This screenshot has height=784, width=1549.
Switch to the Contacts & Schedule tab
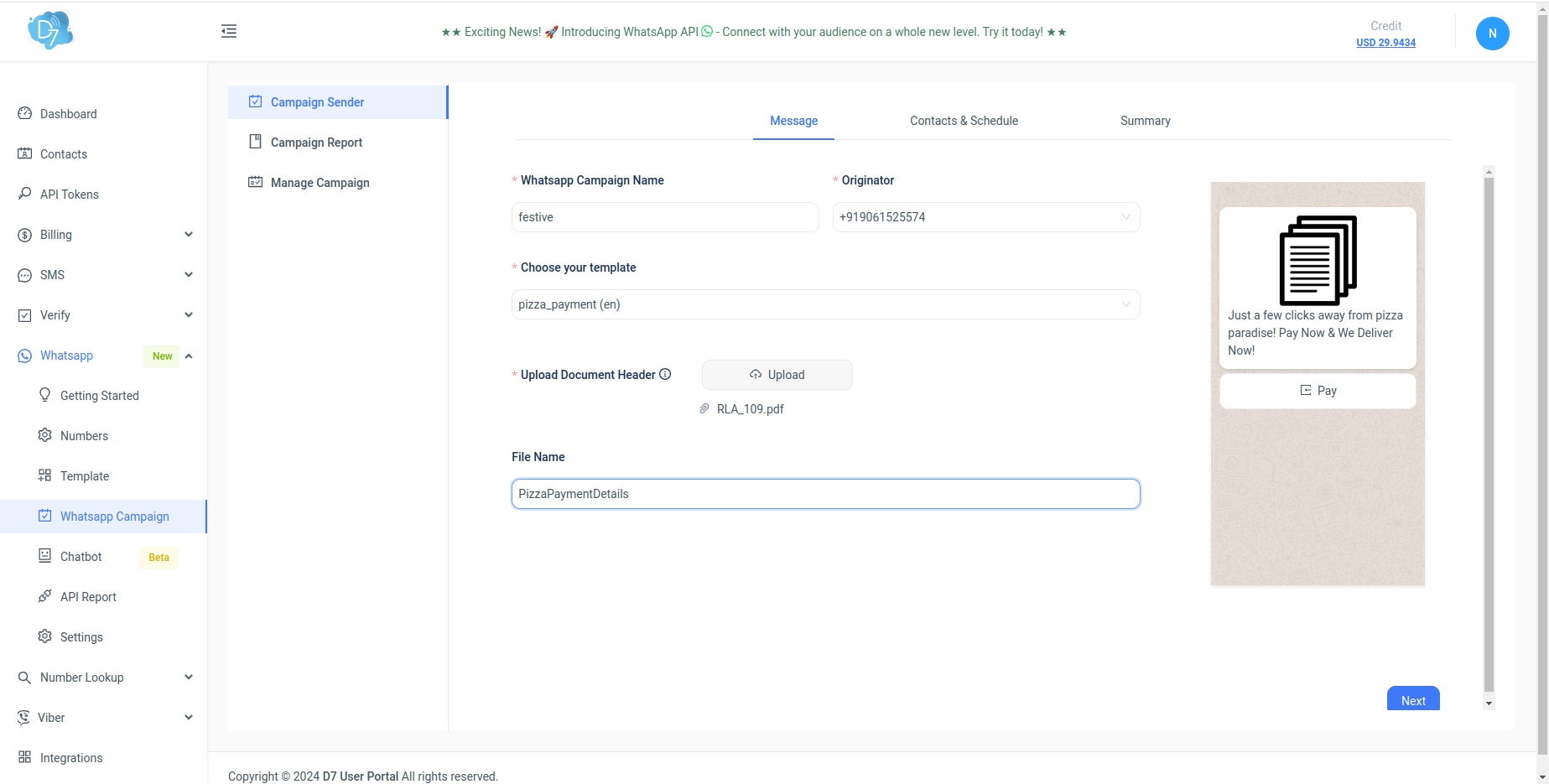point(964,121)
